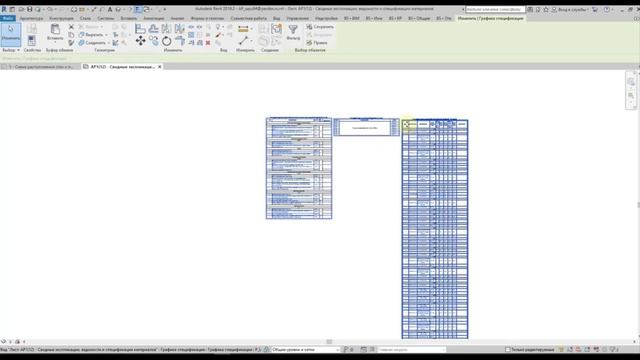This screenshot has height=360, width=640.
Task: Click Cut geometry (Вырезать) button
Action: coord(91,35)
